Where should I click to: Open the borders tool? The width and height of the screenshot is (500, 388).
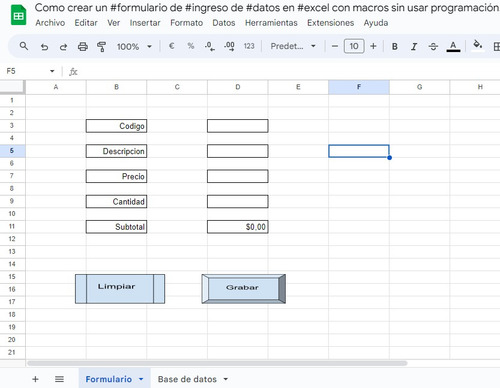tap(496, 47)
